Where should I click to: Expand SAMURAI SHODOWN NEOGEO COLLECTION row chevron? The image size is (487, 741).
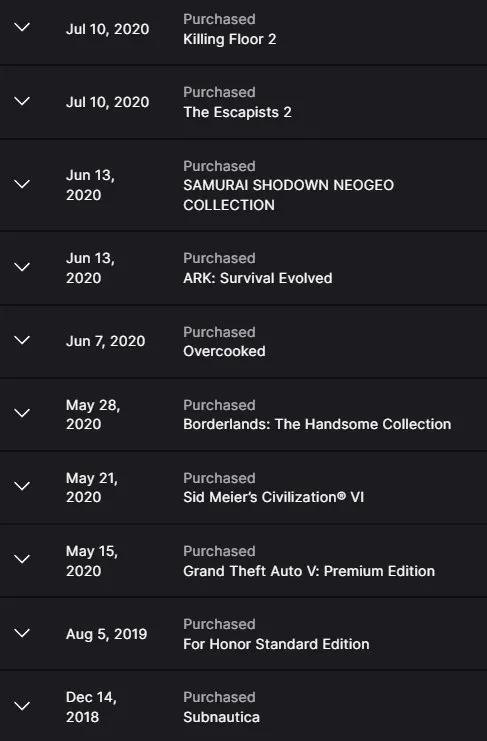tap(22, 184)
